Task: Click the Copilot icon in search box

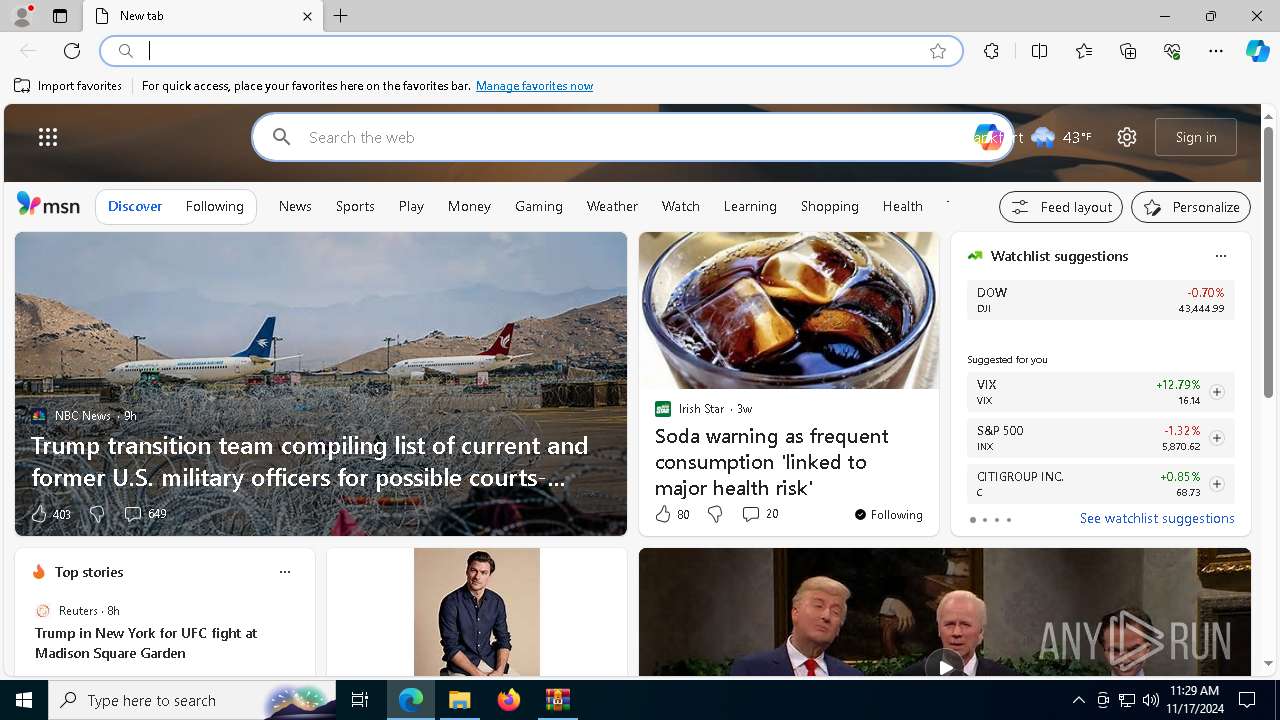Action: 988,137
